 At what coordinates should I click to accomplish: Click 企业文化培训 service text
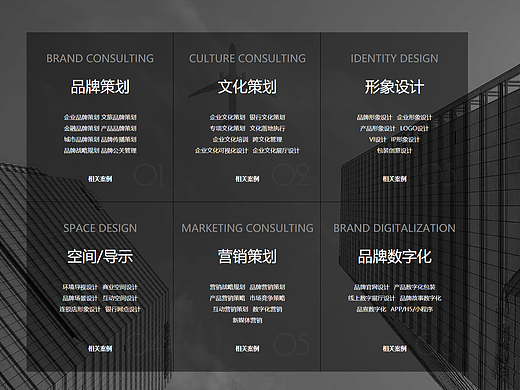[230, 140]
